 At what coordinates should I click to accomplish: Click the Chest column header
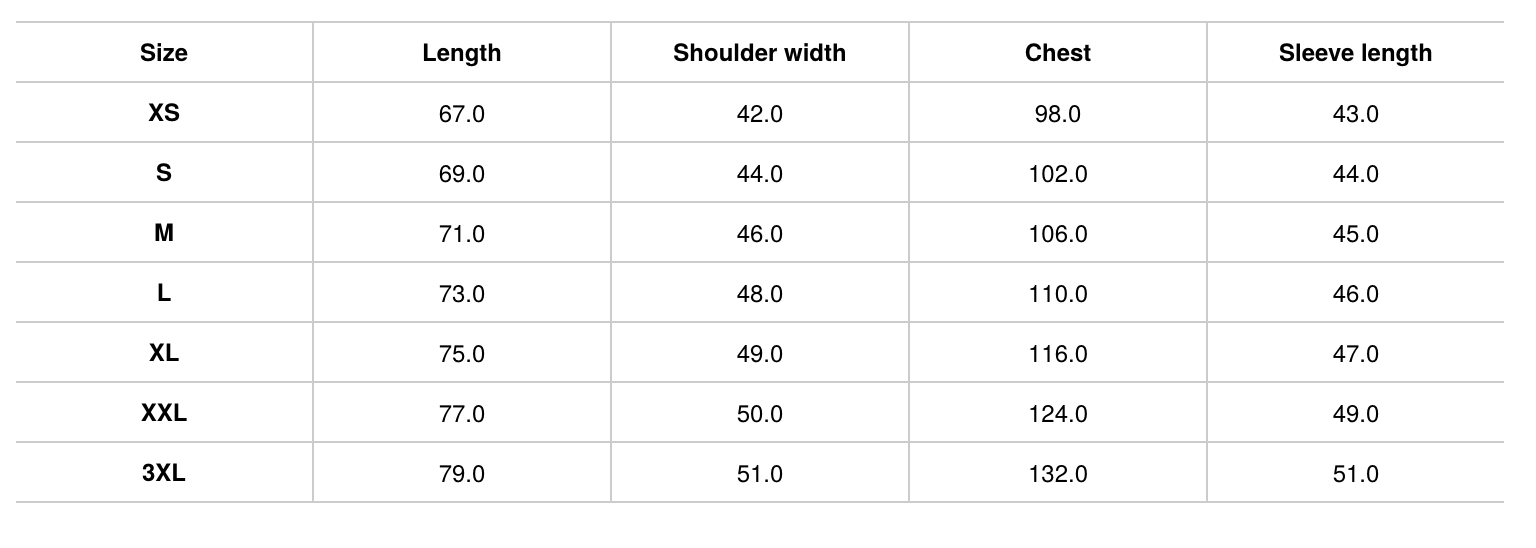click(1057, 53)
